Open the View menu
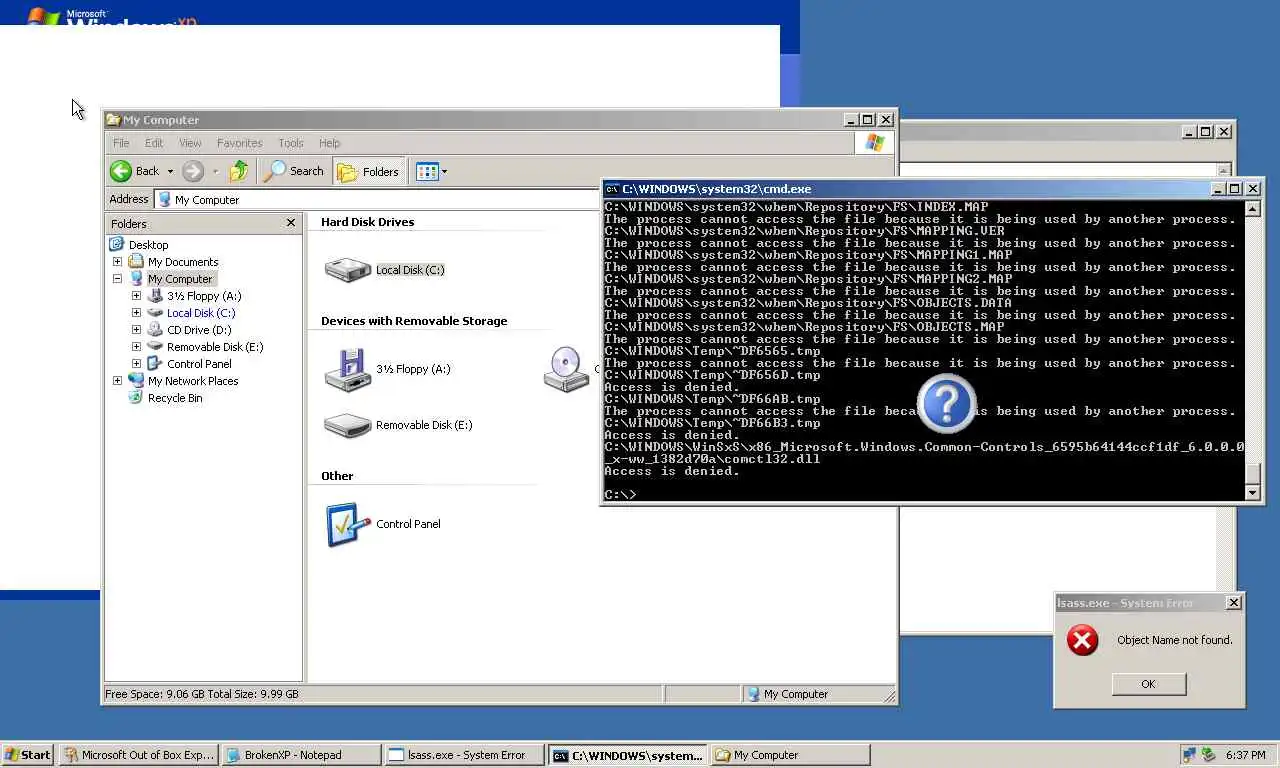The height and width of the screenshot is (768, 1280). (x=190, y=143)
